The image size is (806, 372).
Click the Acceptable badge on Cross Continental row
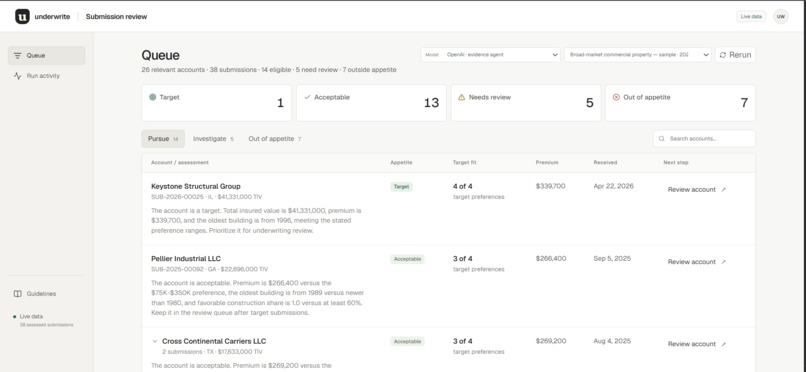pos(408,341)
